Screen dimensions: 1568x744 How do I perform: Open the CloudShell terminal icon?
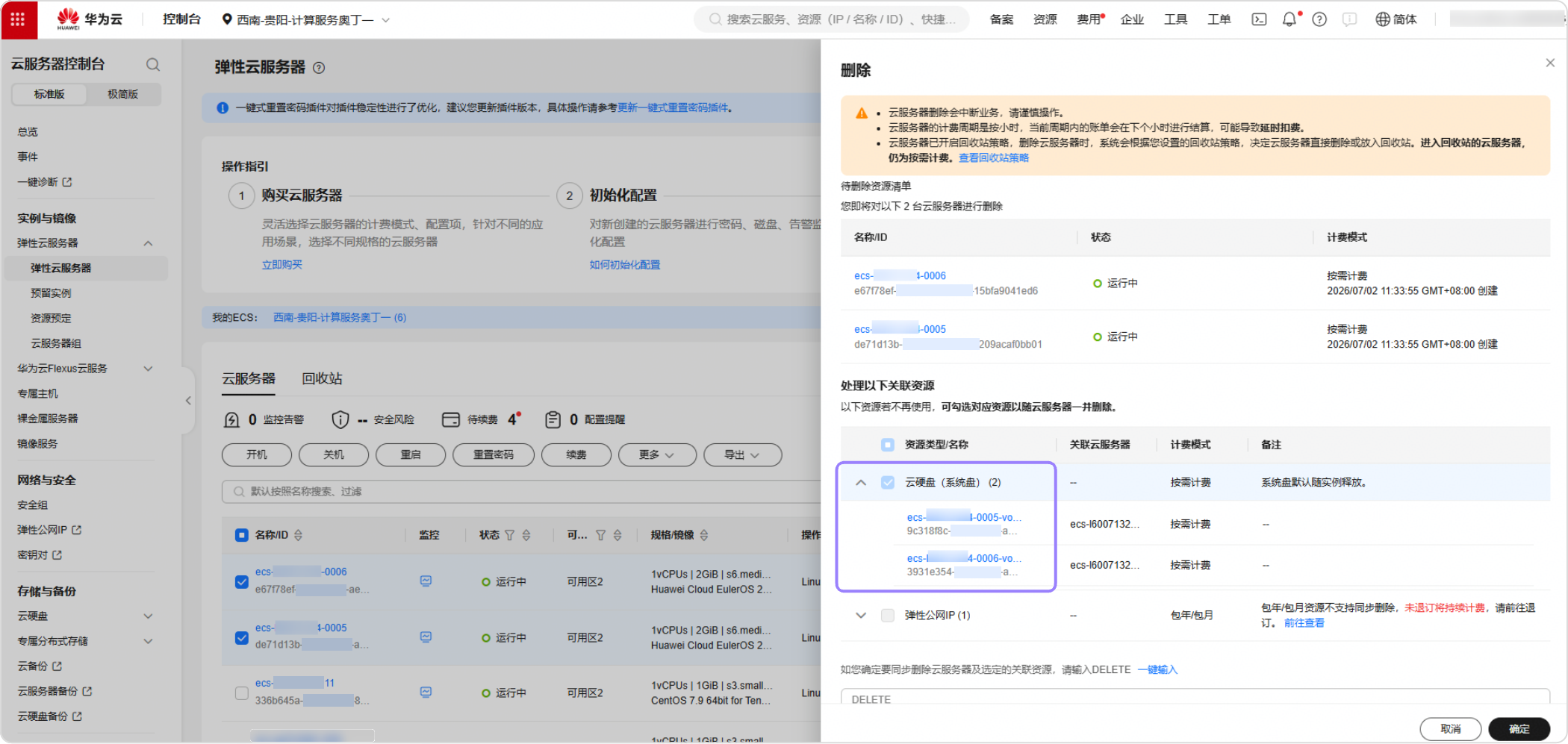point(1259,19)
